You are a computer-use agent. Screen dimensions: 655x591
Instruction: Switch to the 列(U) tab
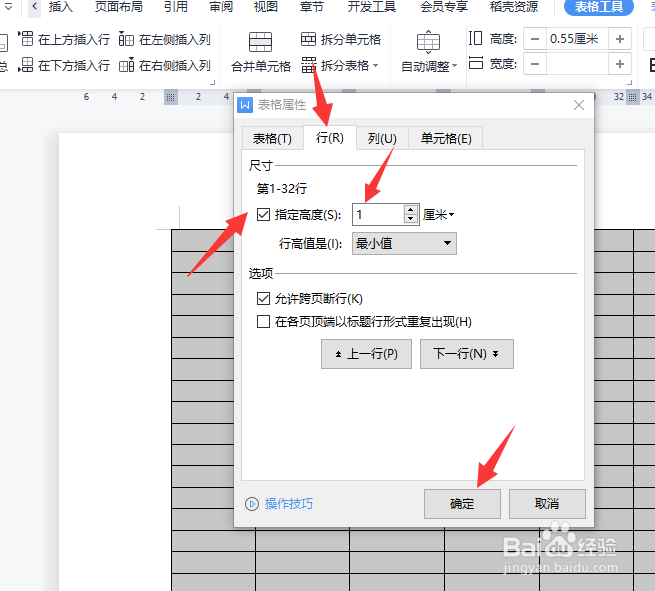382,138
